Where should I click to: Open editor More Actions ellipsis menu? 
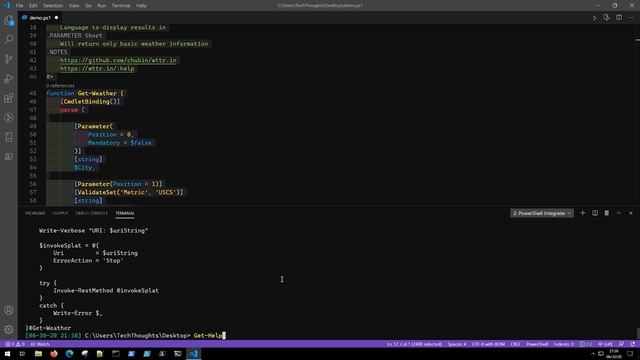(631, 18)
